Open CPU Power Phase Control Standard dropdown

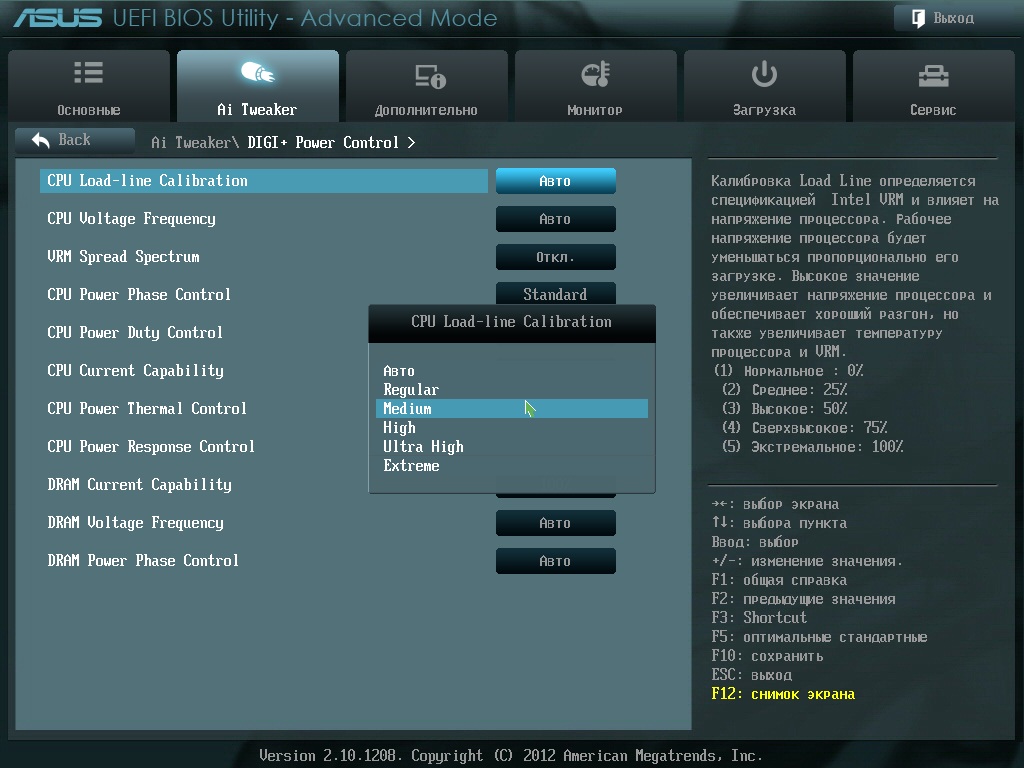[556, 293]
